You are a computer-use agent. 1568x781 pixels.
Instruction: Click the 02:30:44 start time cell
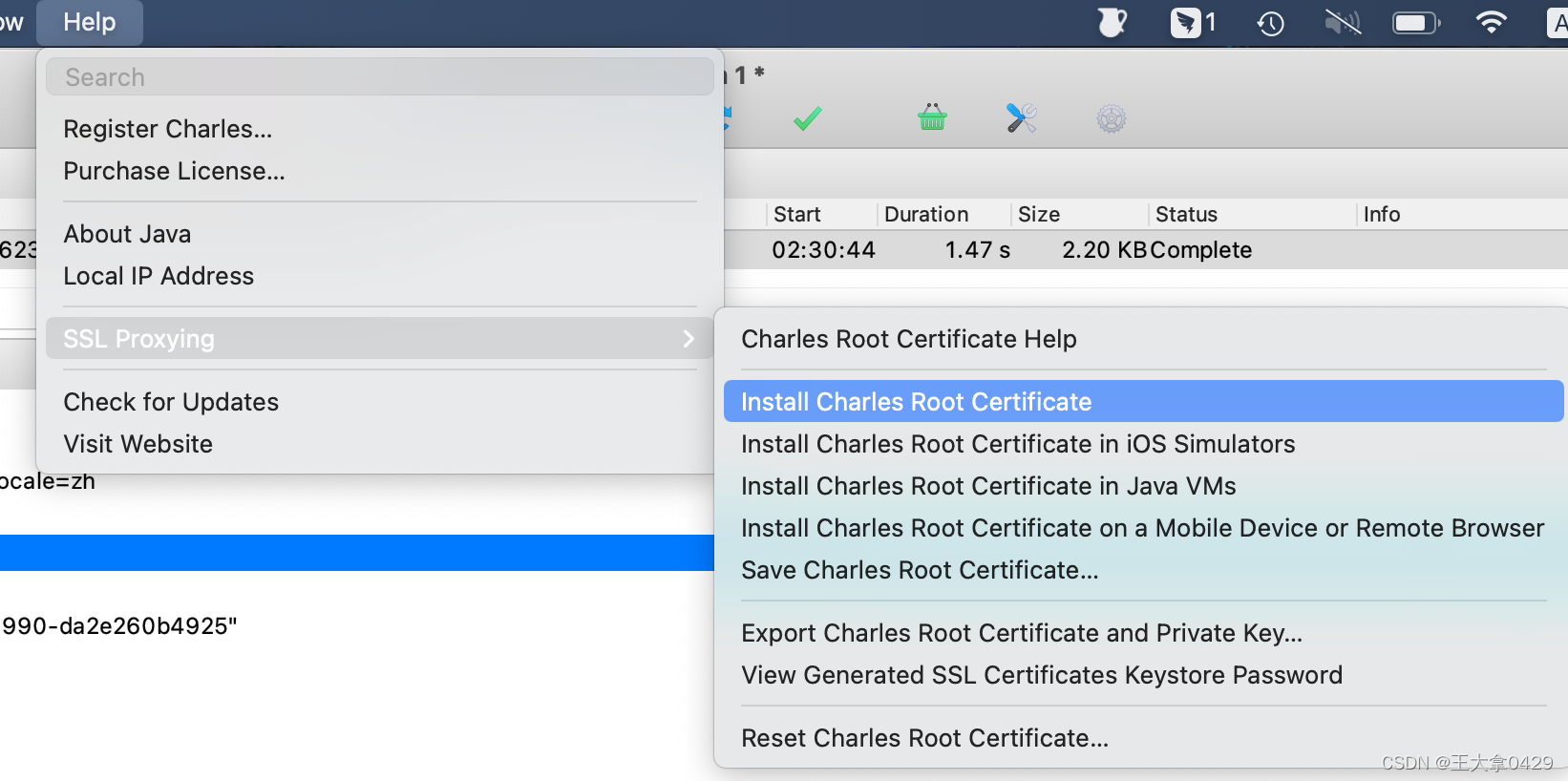point(823,250)
